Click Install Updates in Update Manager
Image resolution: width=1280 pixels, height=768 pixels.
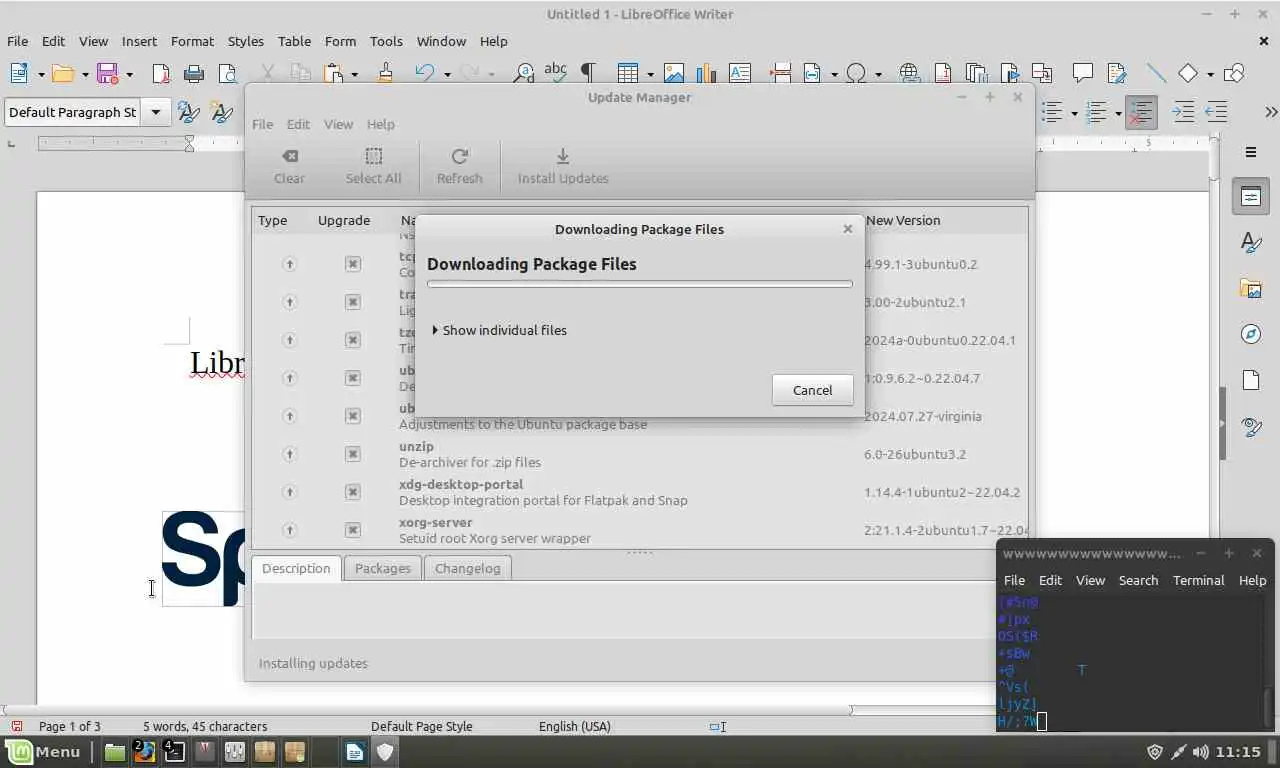(x=563, y=166)
